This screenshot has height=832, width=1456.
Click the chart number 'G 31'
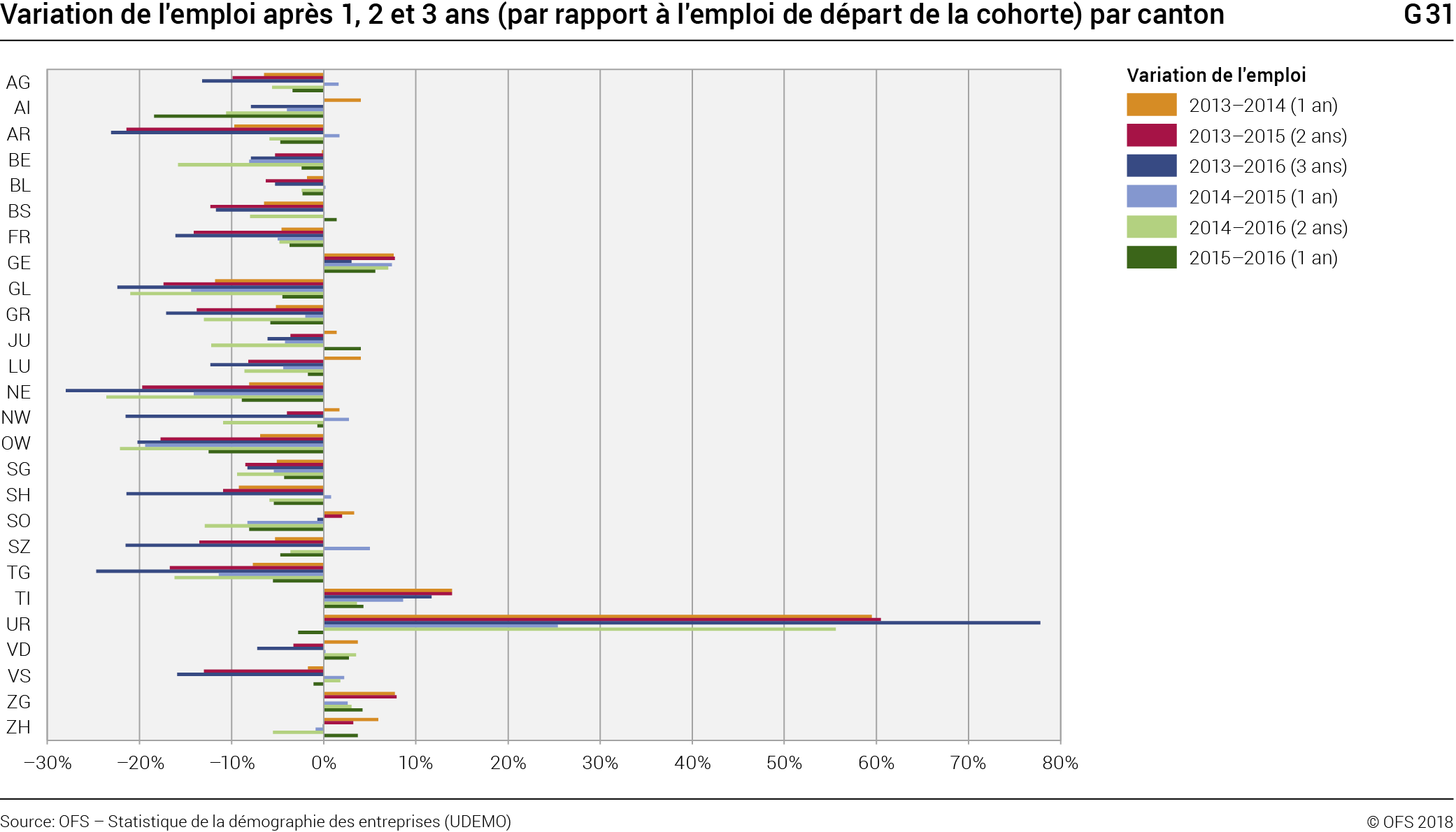(1428, 14)
